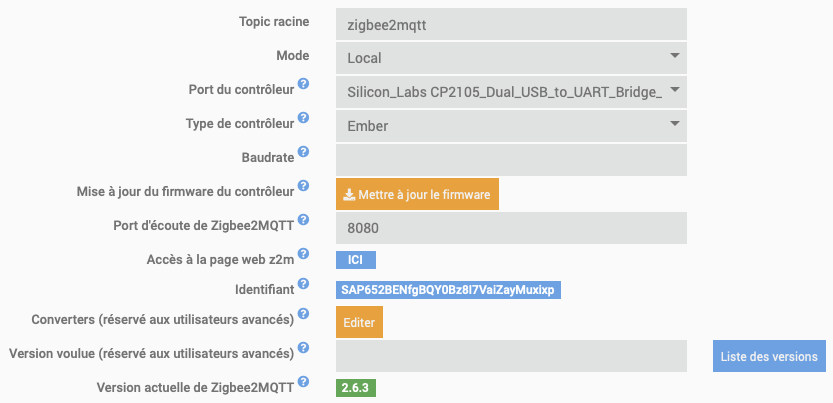Click help icon for Port d'écoute de Zigbee2MQTT
The height and width of the screenshot is (403, 833).
click(303, 219)
